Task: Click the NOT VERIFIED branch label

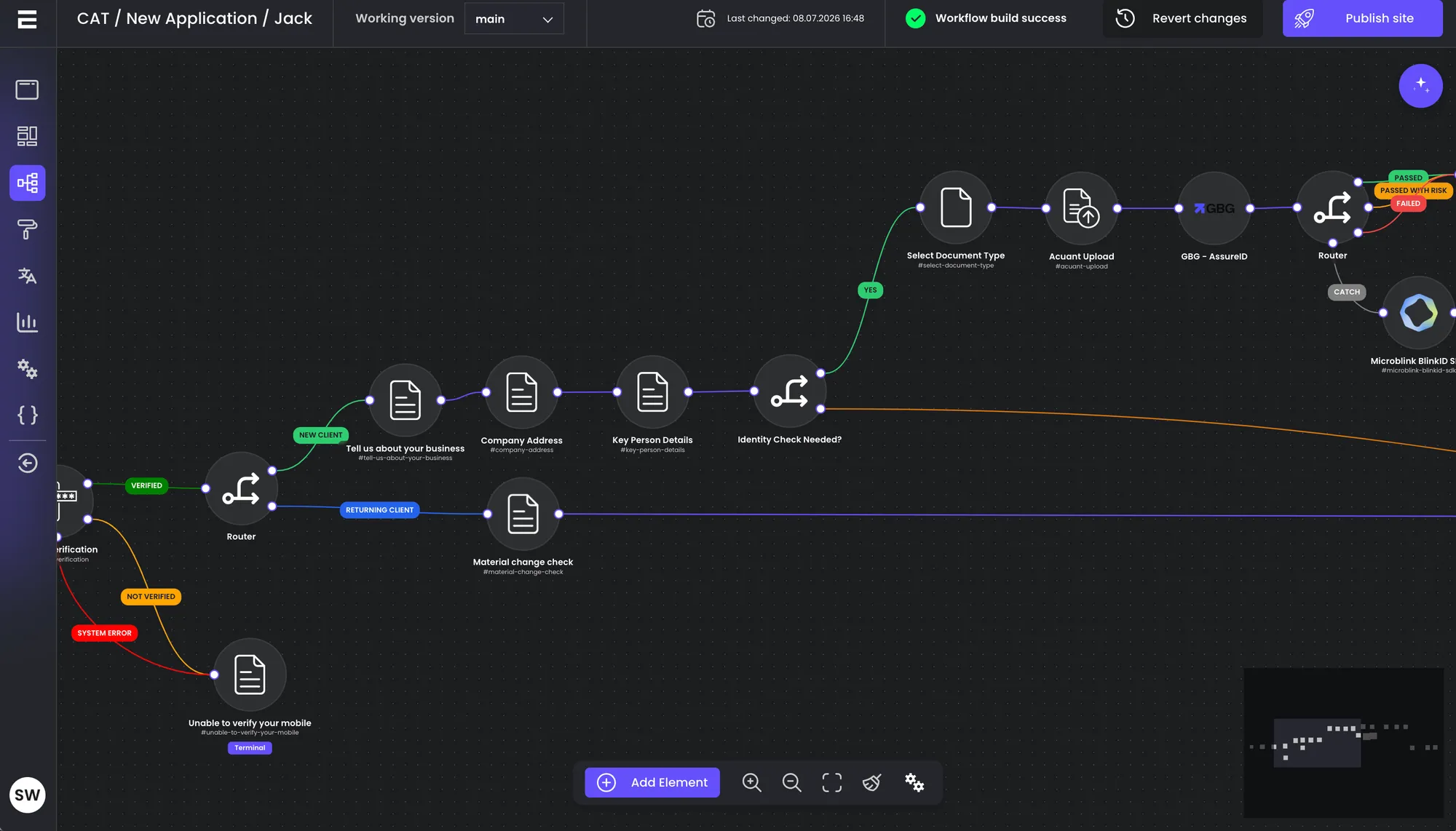Action: click(151, 597)
